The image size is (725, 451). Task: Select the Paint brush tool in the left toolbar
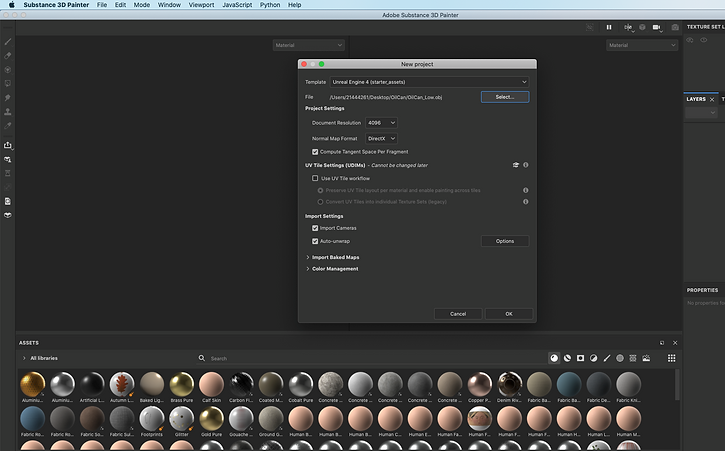(x=7, y=42)
